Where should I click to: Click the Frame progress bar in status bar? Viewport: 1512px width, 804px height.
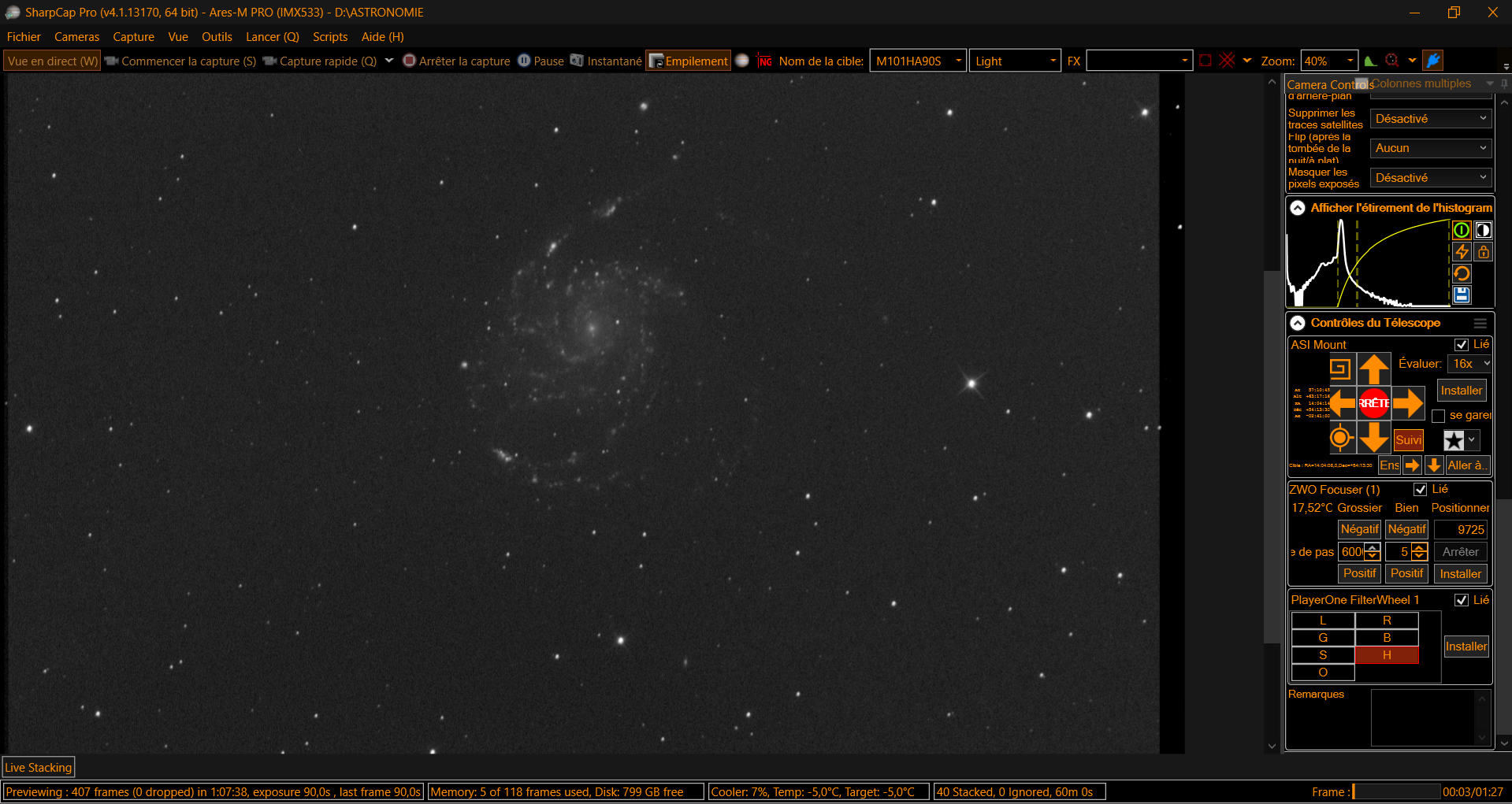tap(1396, 792)
